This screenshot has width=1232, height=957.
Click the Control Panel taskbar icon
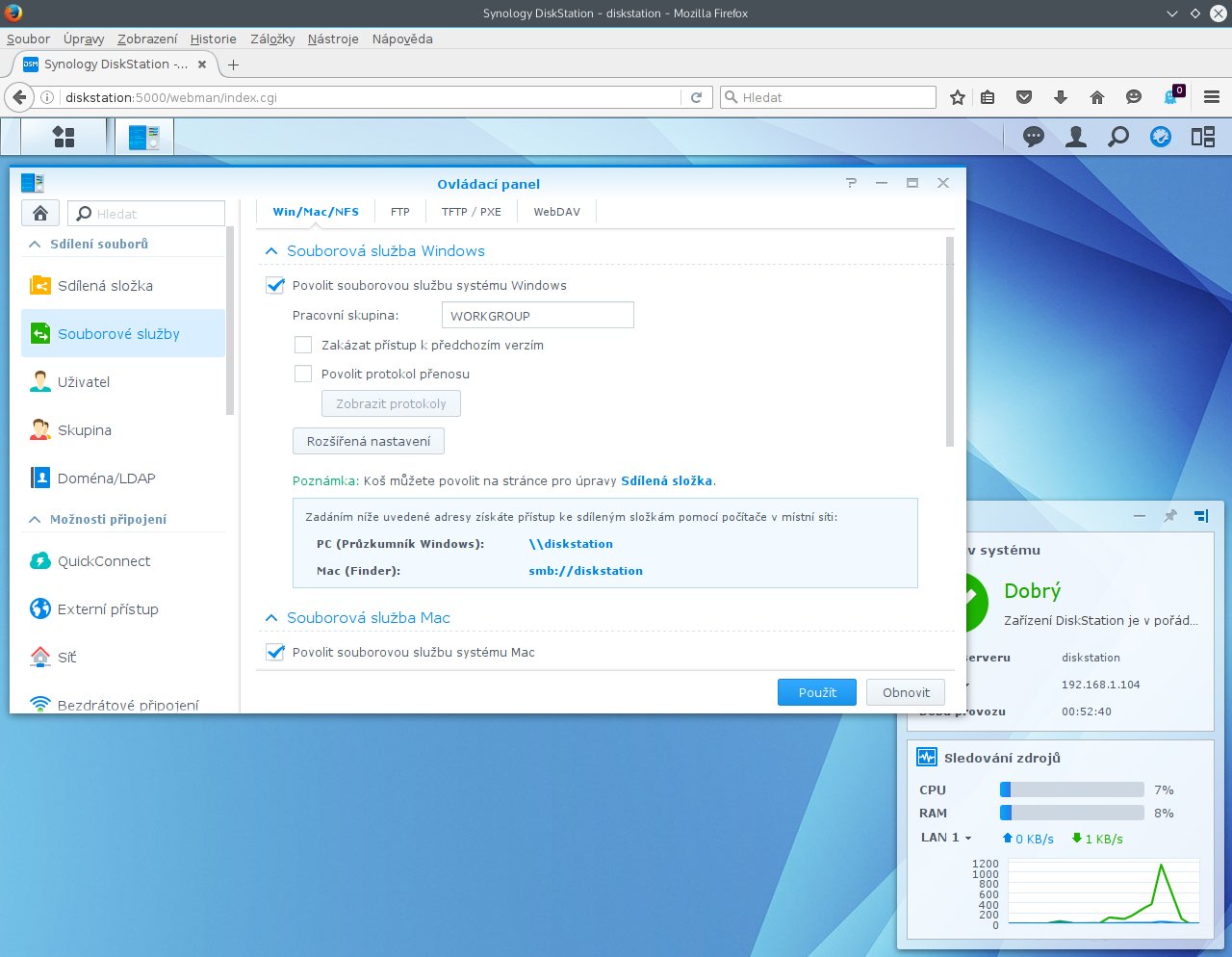pyautogui.click(x=144, y=137)
